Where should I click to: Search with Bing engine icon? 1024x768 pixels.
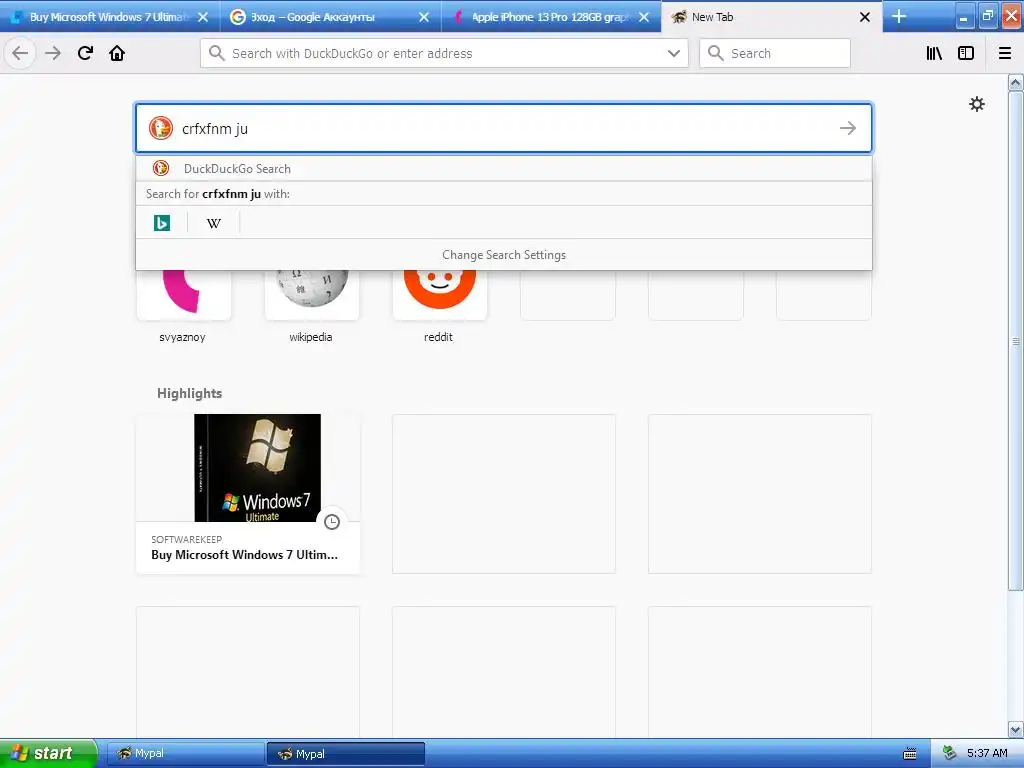click(162, 223)
